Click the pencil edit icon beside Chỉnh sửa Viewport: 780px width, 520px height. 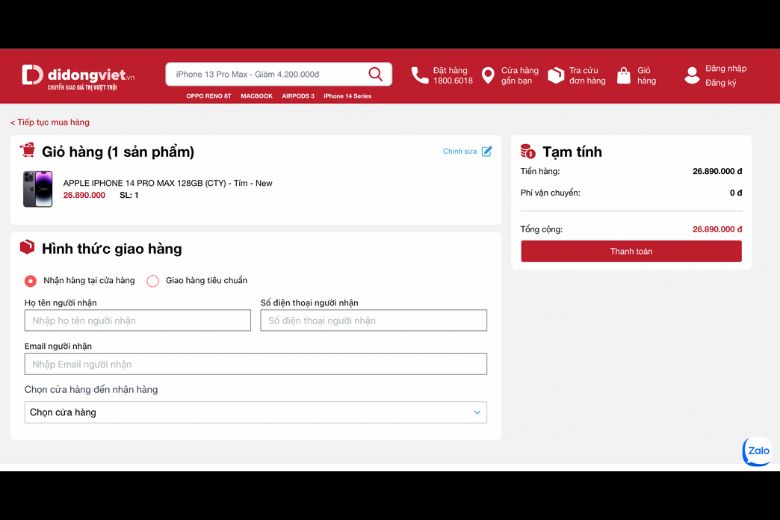click(x=487, y=151)
